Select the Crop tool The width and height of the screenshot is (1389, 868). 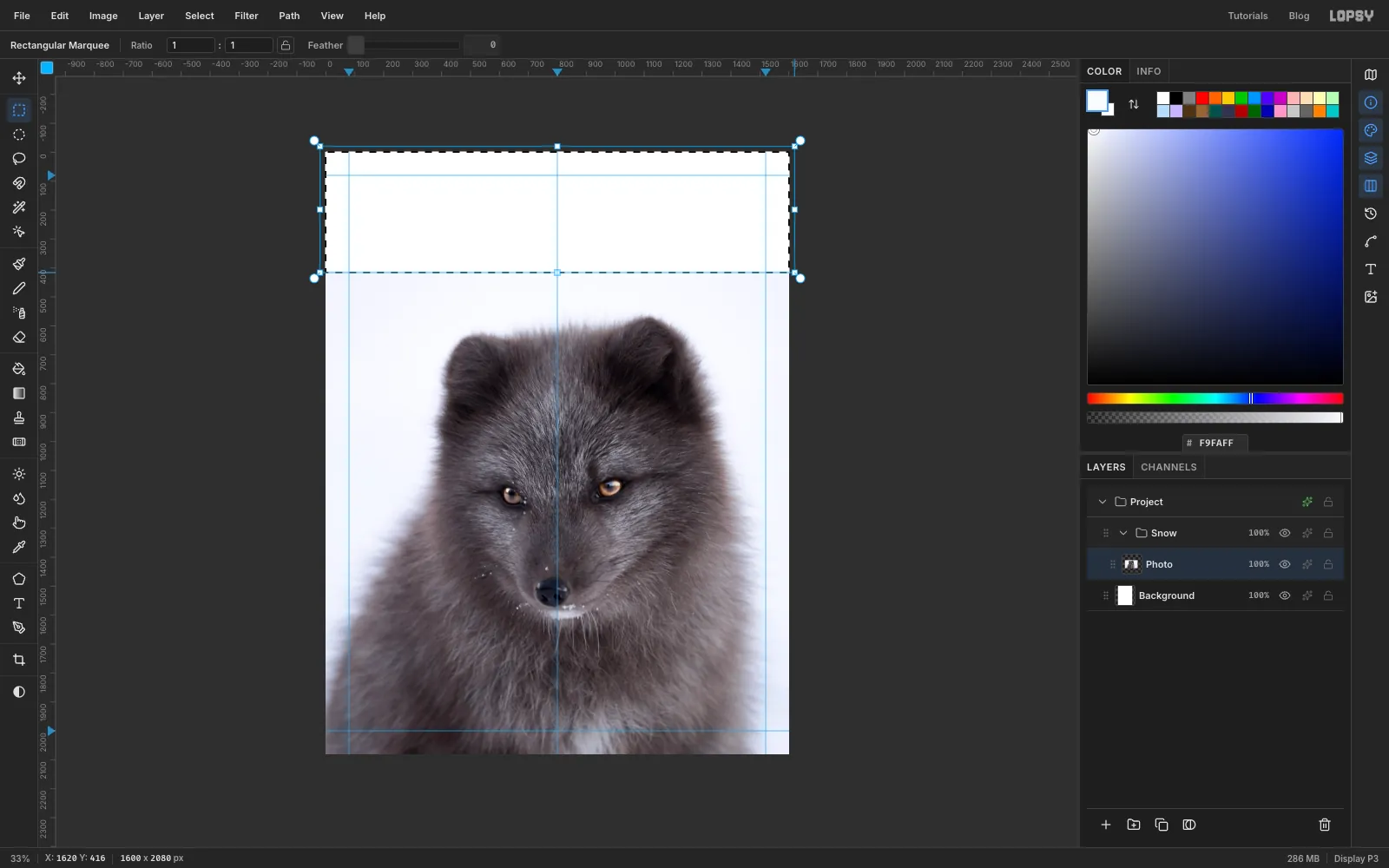(x=19, y=660)
